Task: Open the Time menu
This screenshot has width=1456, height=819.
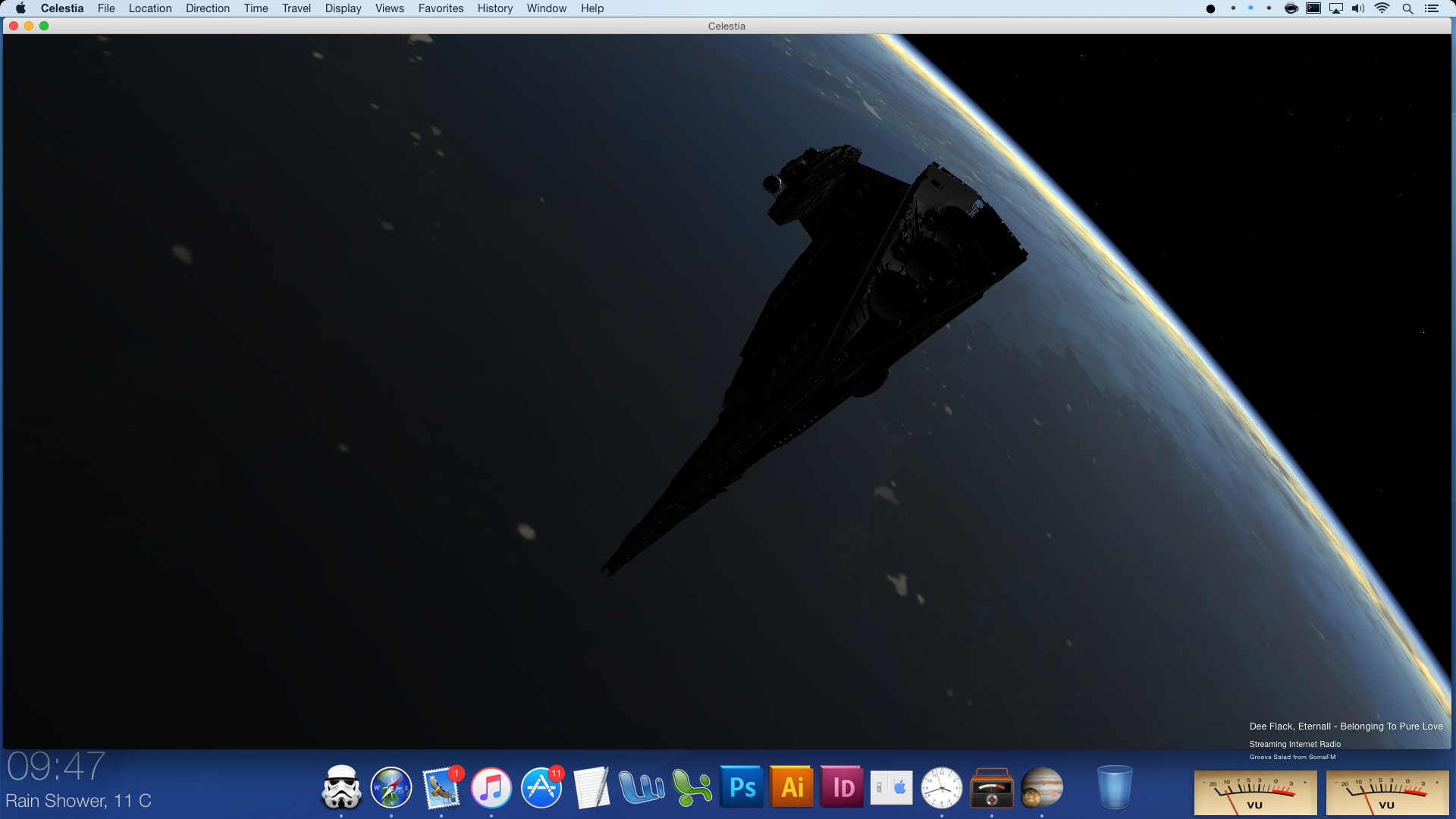Action: [256, 8]
